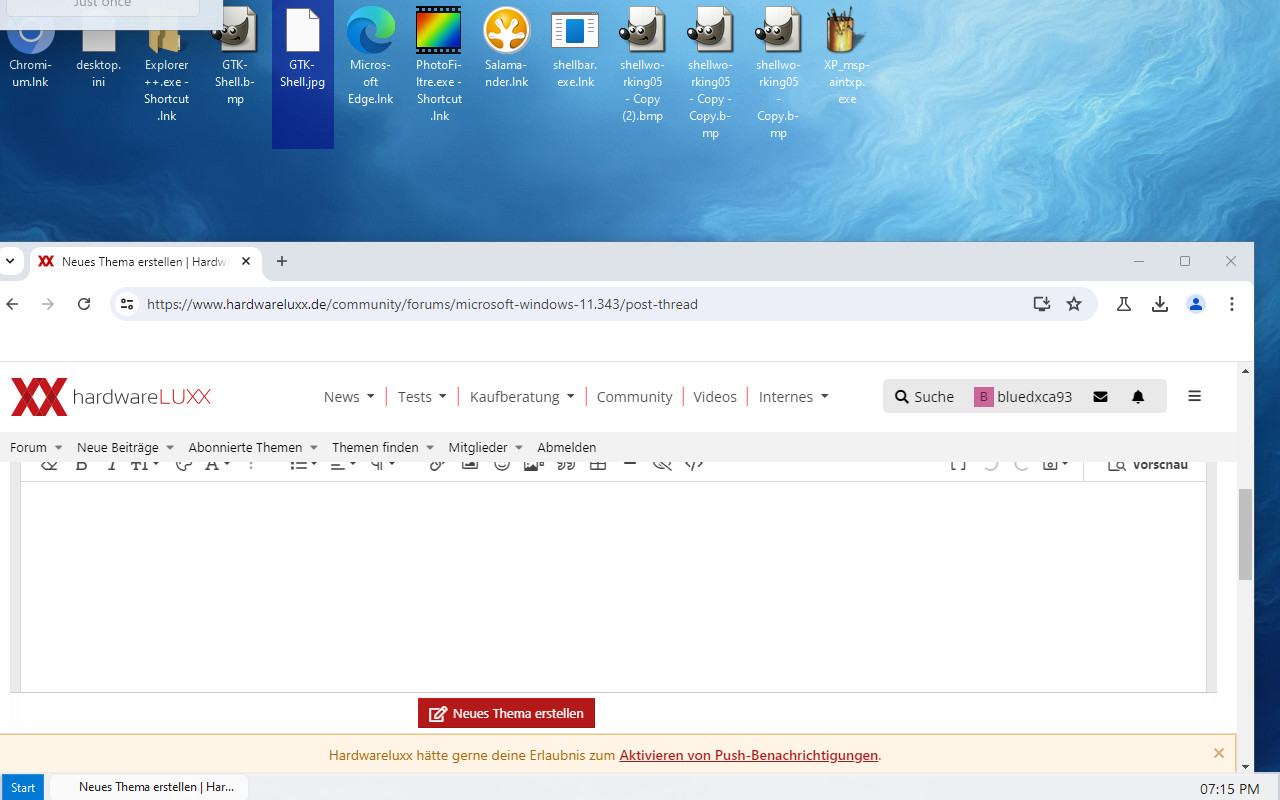
Task: Click the red Neues Thema erstellen button
Action: [x=506, y=713]
